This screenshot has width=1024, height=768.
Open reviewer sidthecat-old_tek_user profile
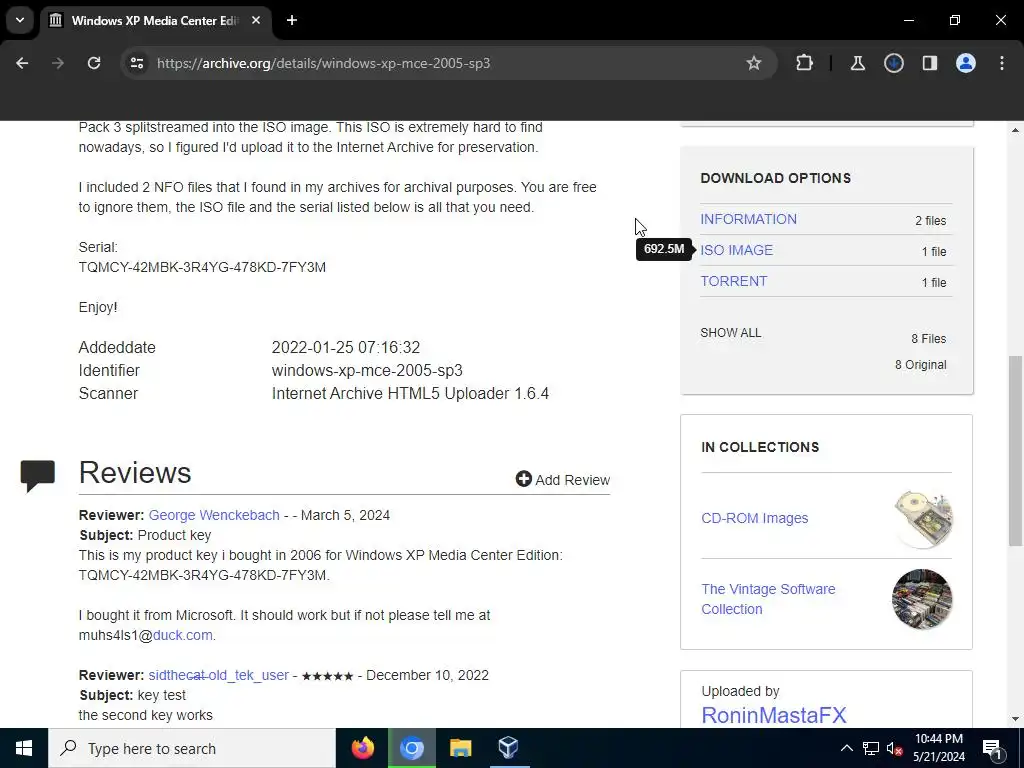[x=218, y=675]
